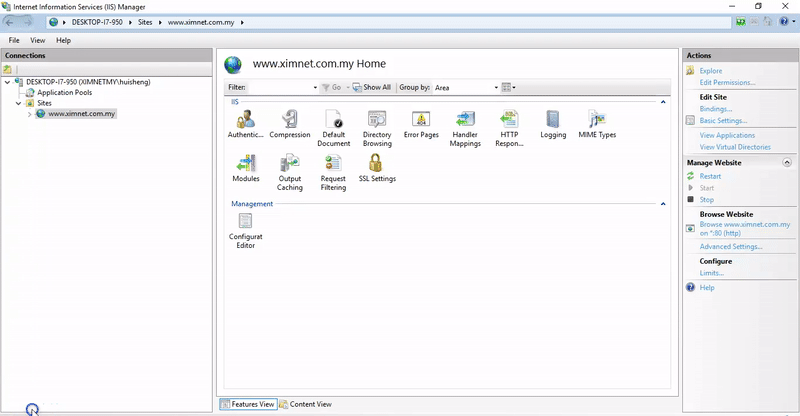Image resolution: width=800 pixels, height=416 pixels.
Task: Click the help icon in the address bar
Action: (x=784, y=21)
